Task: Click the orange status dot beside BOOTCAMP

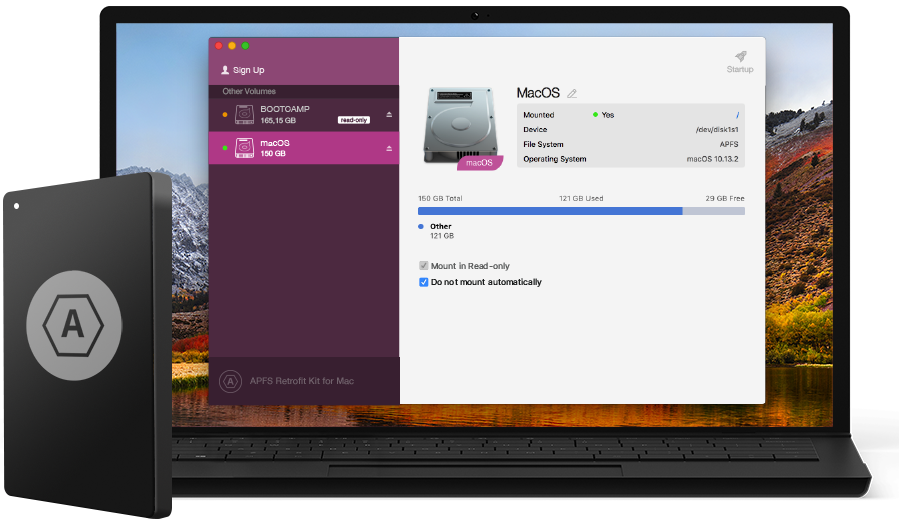Action: tap(225, 115)
